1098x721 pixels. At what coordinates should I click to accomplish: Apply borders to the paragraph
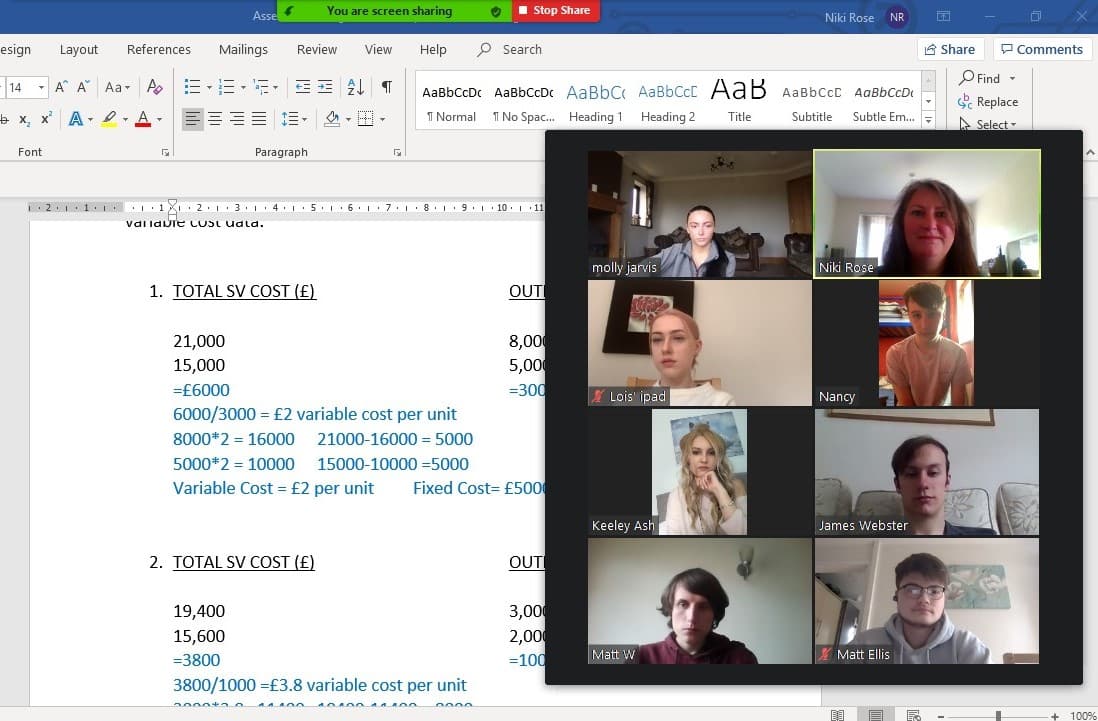click(366, 119)
